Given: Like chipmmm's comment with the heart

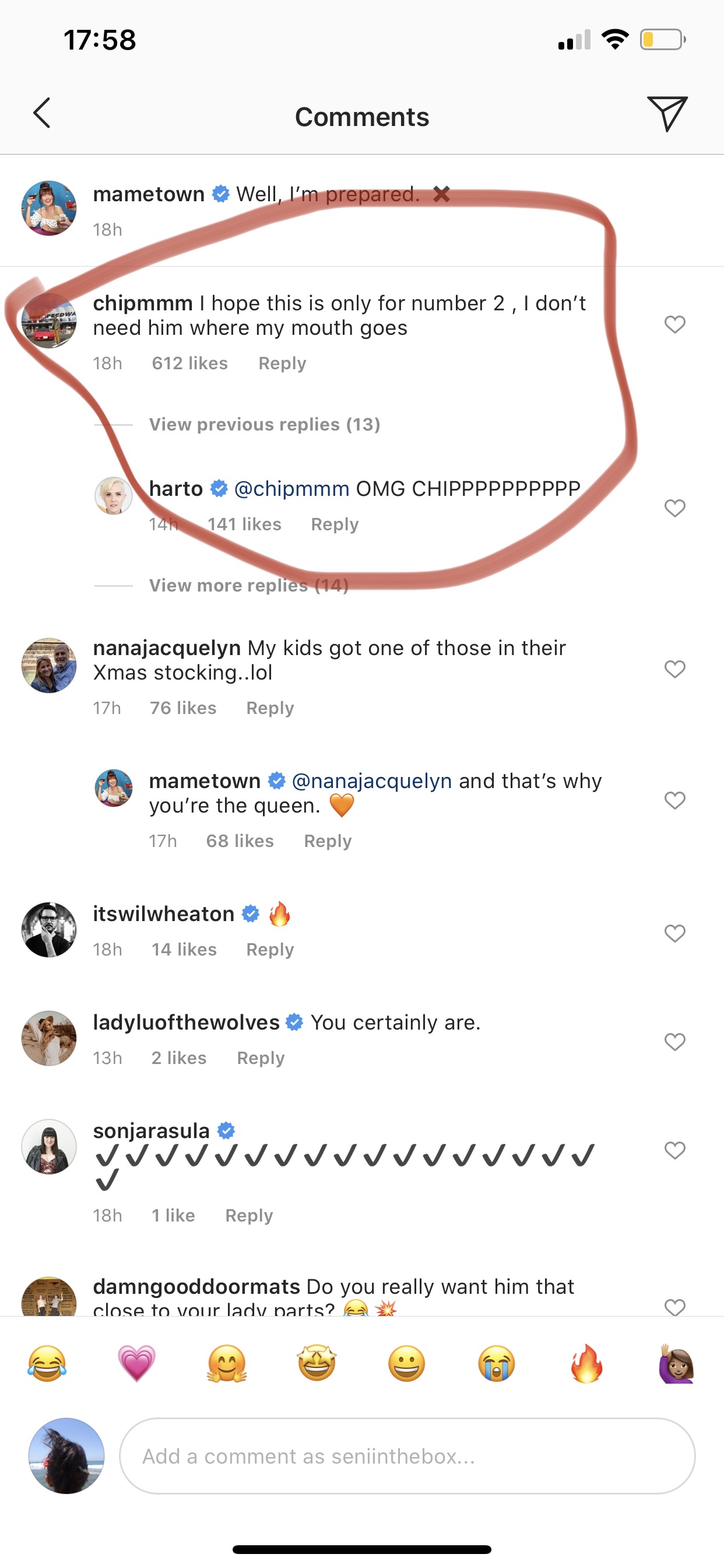Looking at the screenshot, I should pyautogui.click(x=674, y=324).
